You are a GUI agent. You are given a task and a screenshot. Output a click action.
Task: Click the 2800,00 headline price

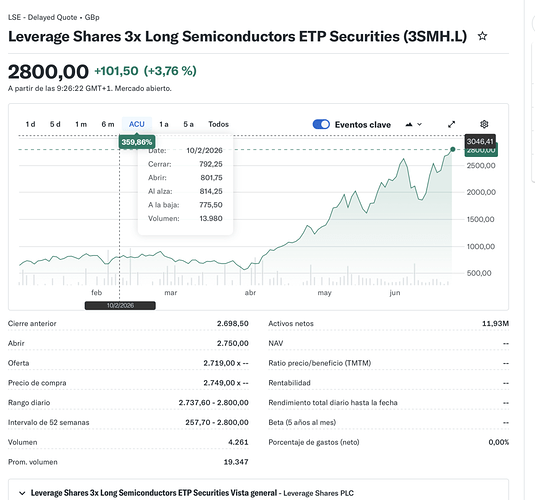pos(48,72)
